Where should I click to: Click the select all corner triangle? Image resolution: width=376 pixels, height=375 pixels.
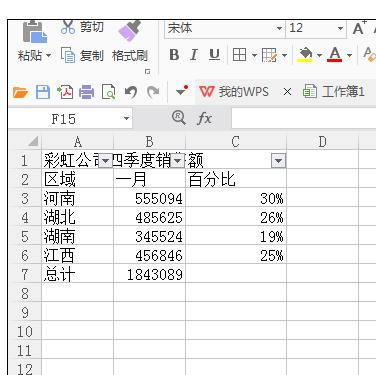coord(33,141)
